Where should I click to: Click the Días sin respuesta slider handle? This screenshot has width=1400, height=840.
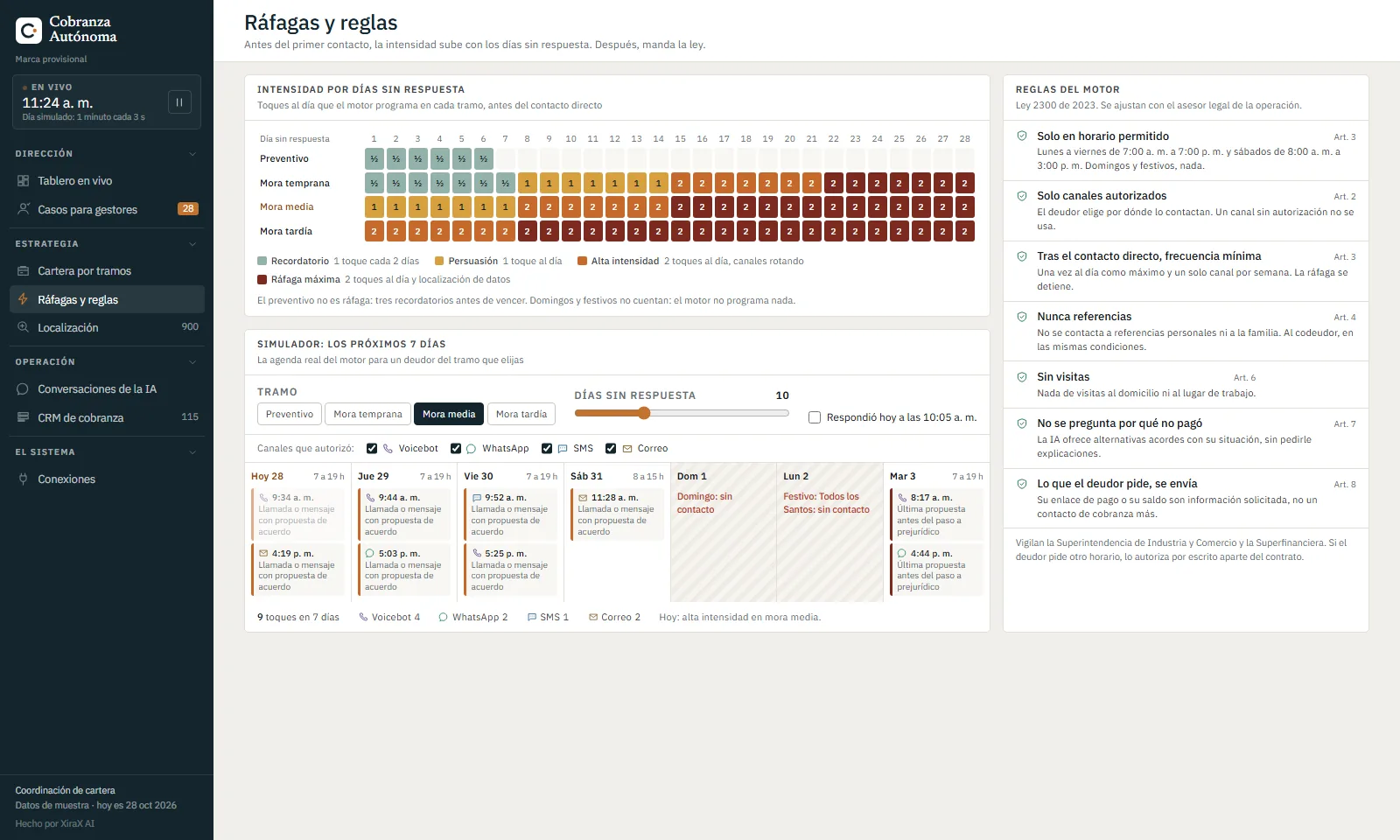[644, 413]
